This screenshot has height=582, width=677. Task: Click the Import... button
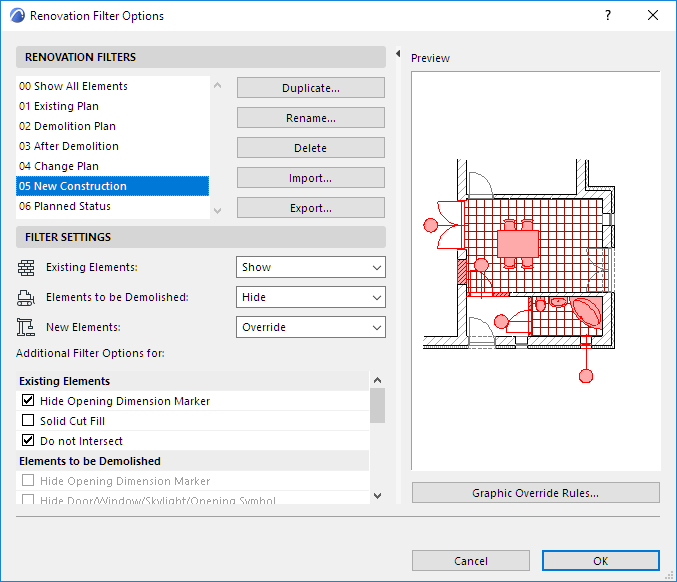tap(311, 178)
